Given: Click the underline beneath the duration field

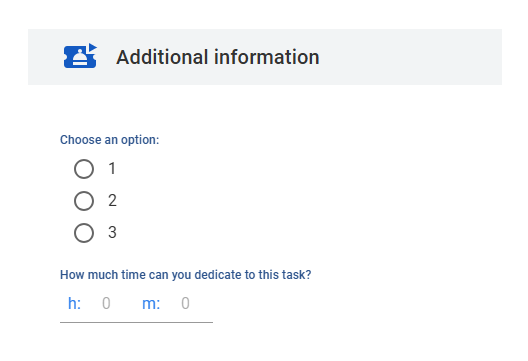Looking at the screenshot, I should [136, 322].
